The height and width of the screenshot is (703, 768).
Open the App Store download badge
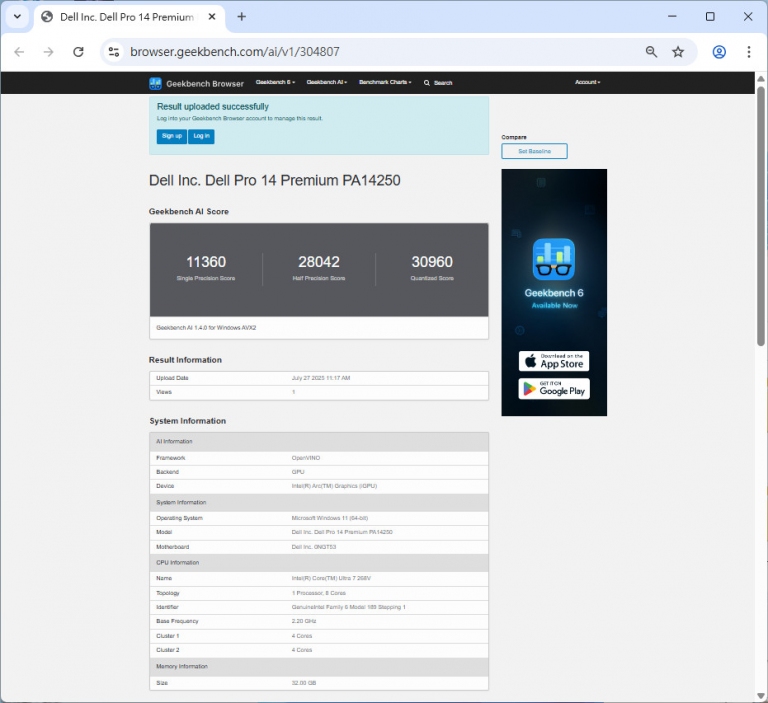pyautogui.click(x=553, y=361)
